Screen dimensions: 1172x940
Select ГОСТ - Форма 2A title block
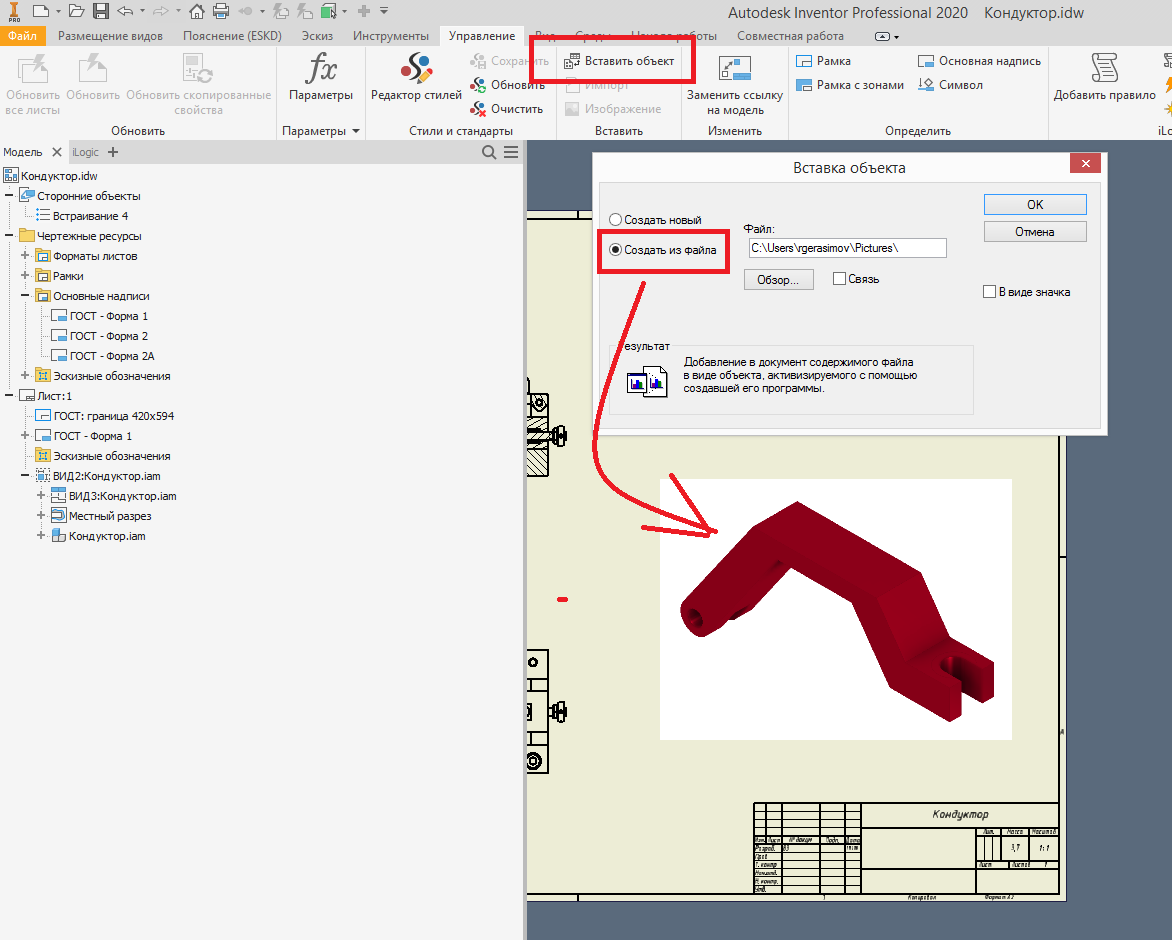(103, 356)
